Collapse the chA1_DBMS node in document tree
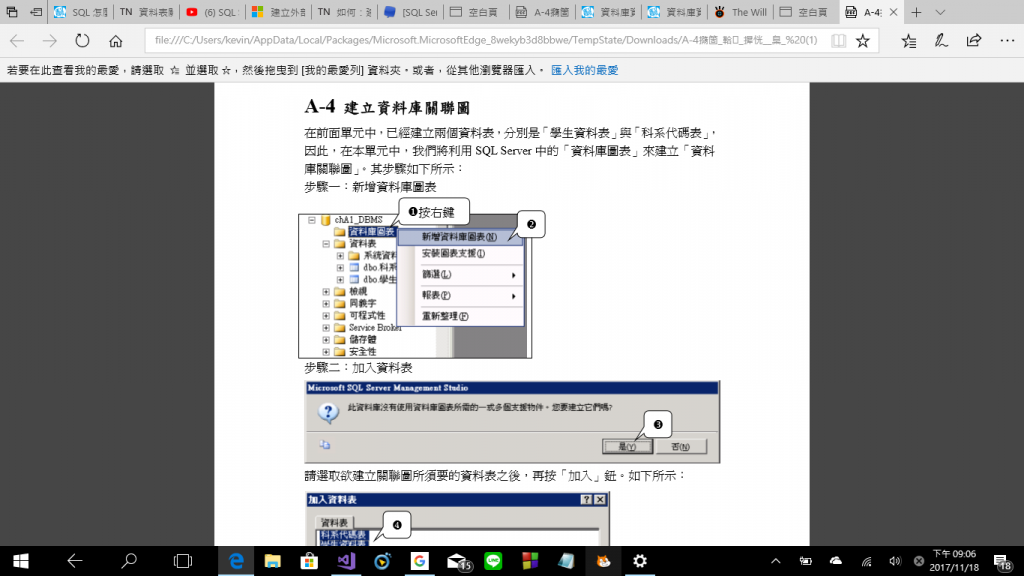The image size is (1024, 576). click(312, 220)
